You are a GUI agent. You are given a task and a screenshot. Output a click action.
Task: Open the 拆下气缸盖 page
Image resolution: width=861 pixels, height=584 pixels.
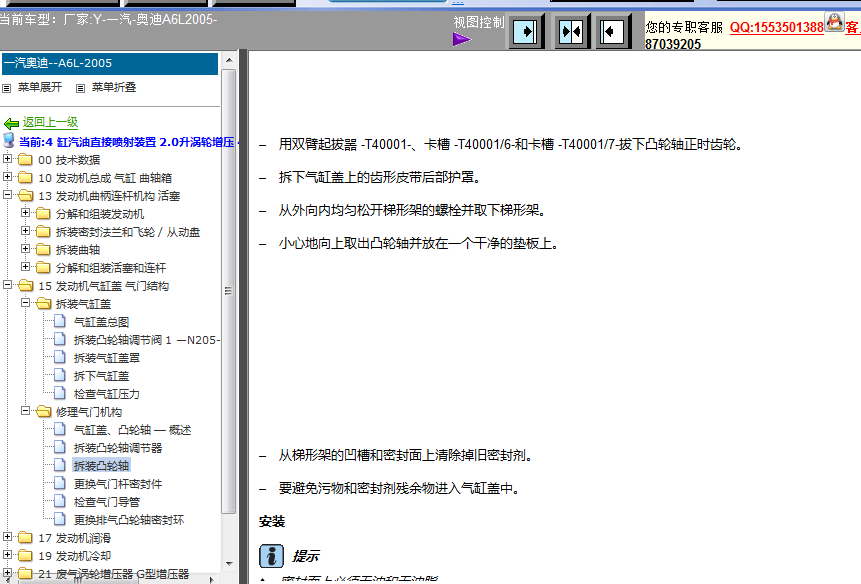click(x=101, y=376)
